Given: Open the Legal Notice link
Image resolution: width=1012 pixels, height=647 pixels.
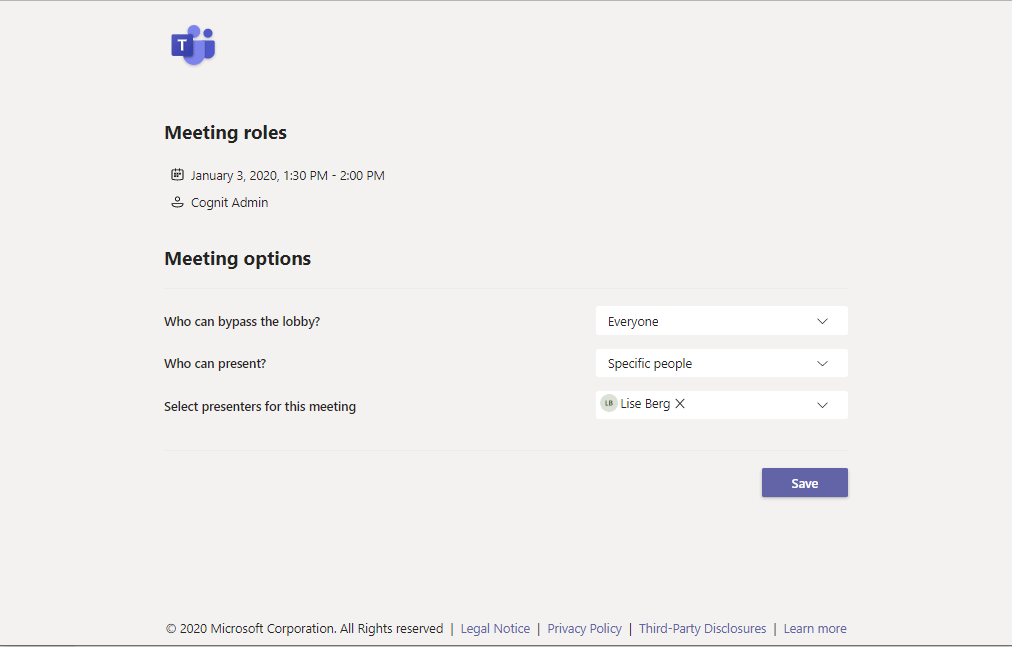Looking at the screenshot, I should (495, 629).
